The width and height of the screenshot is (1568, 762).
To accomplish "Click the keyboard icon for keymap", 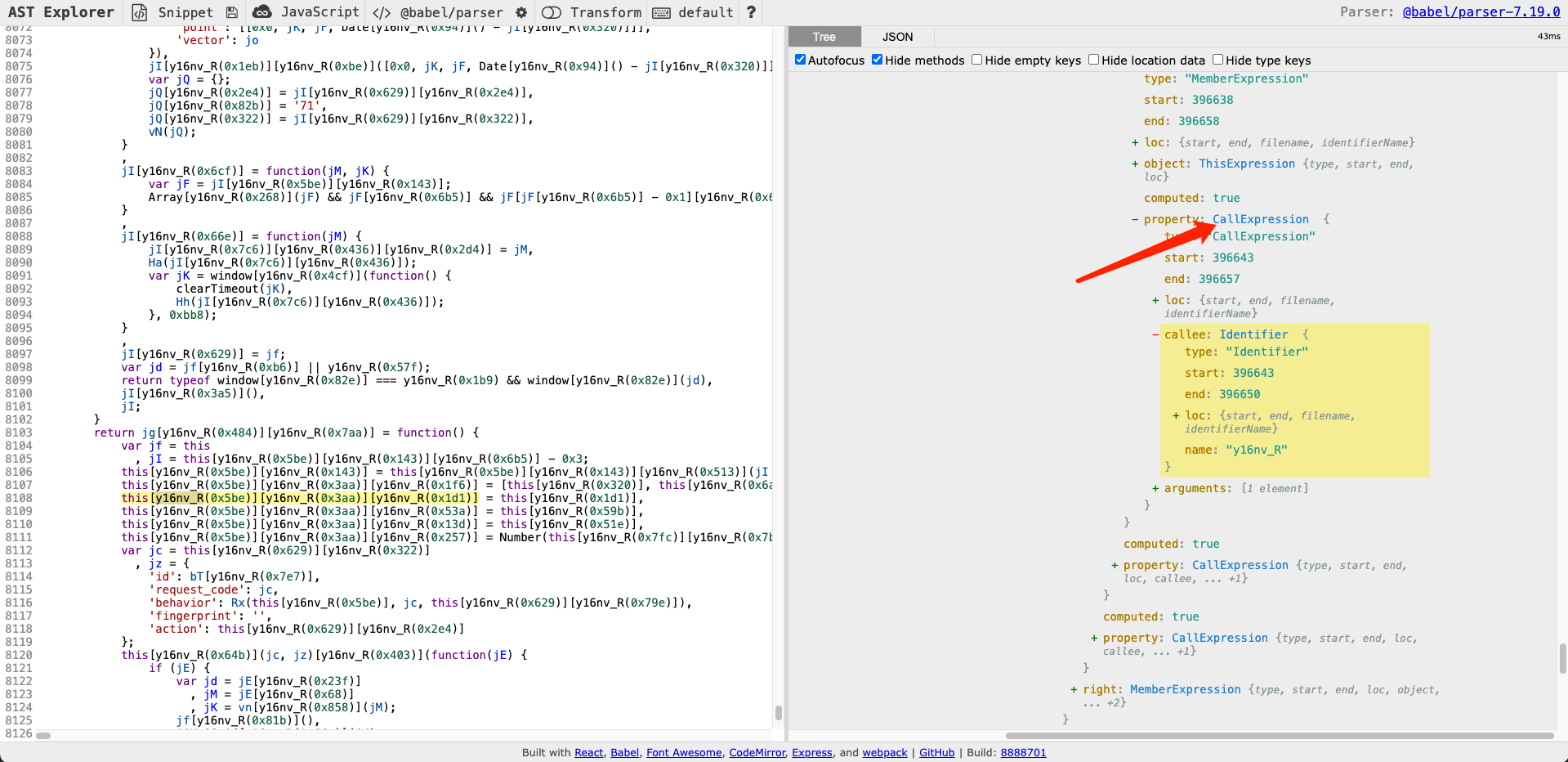I will click(662, 12).
